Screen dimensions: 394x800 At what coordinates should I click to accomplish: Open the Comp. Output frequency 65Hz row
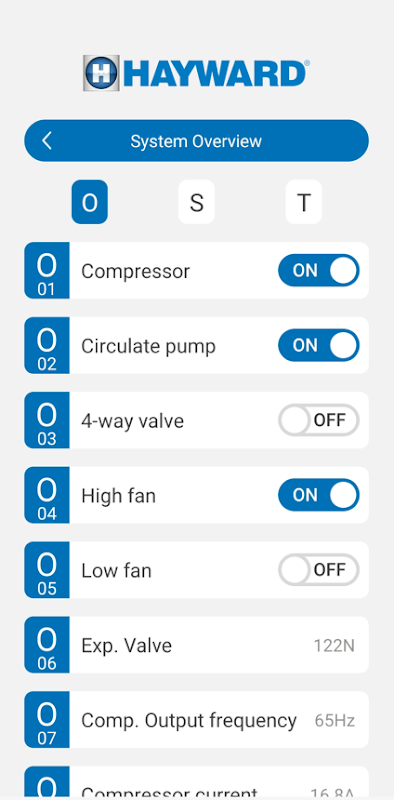pos(196,720)
